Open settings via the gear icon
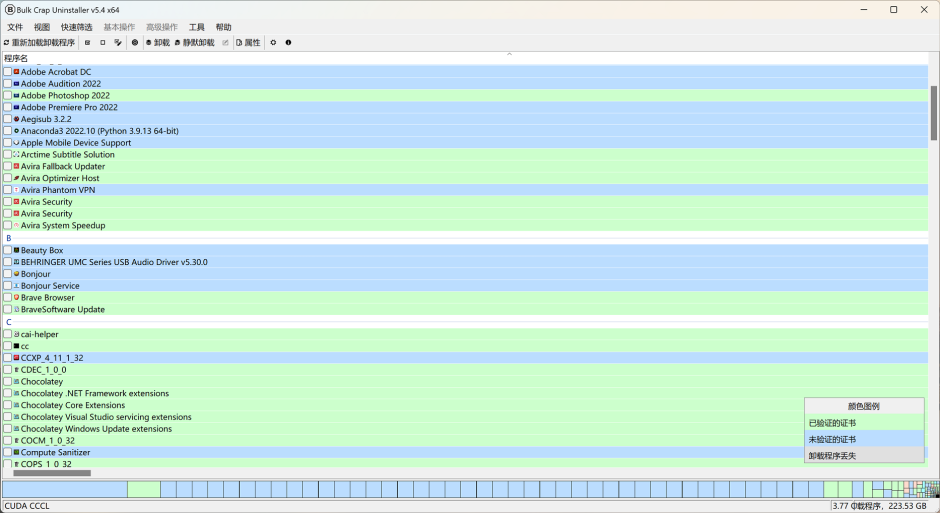The image size is (940, 513). click(273, 43)
